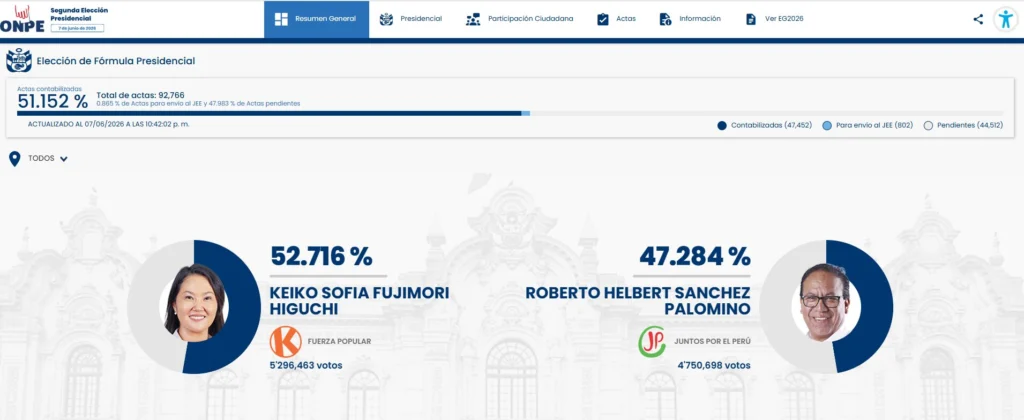Click the Resumen General grid icon

[x=281, y=19]
